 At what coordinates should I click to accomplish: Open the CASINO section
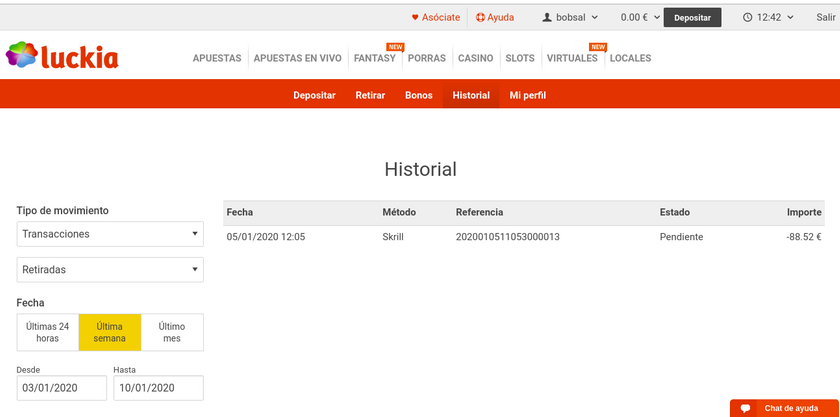476,58
